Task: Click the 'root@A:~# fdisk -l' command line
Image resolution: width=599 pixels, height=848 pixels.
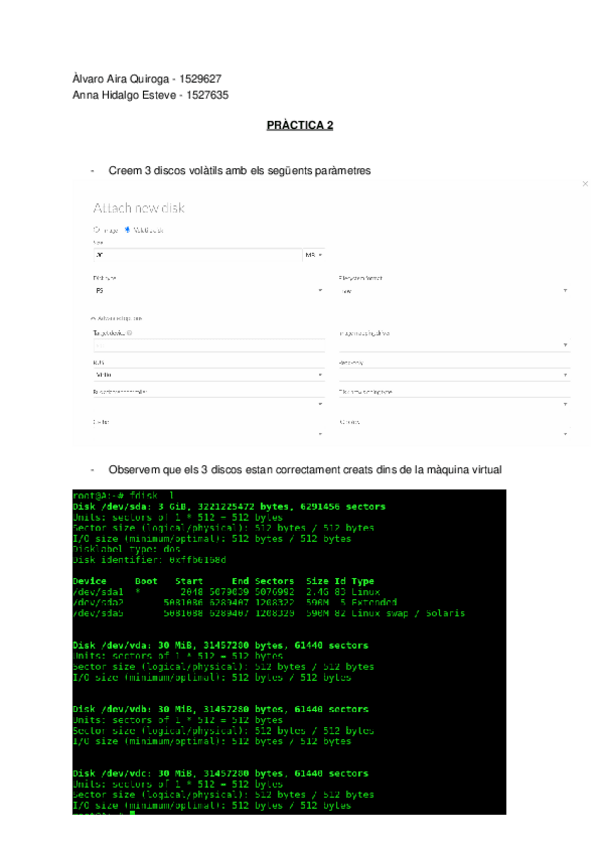Action: coord(123,495)
